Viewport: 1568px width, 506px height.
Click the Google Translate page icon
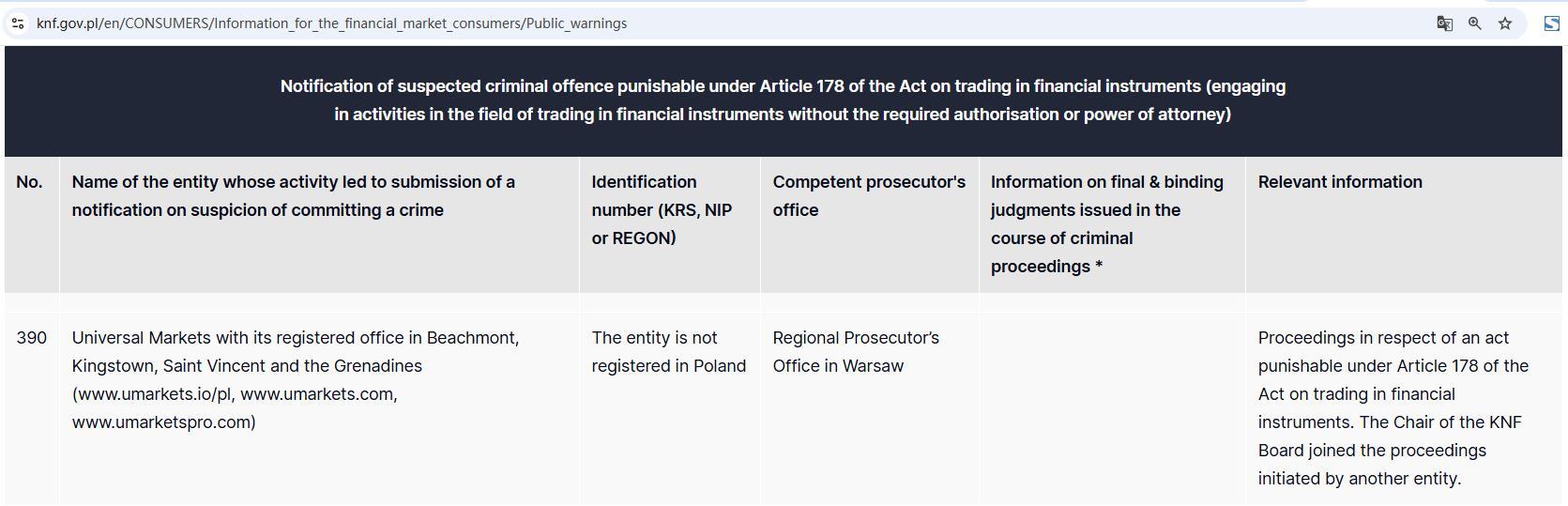[1444, 23]
